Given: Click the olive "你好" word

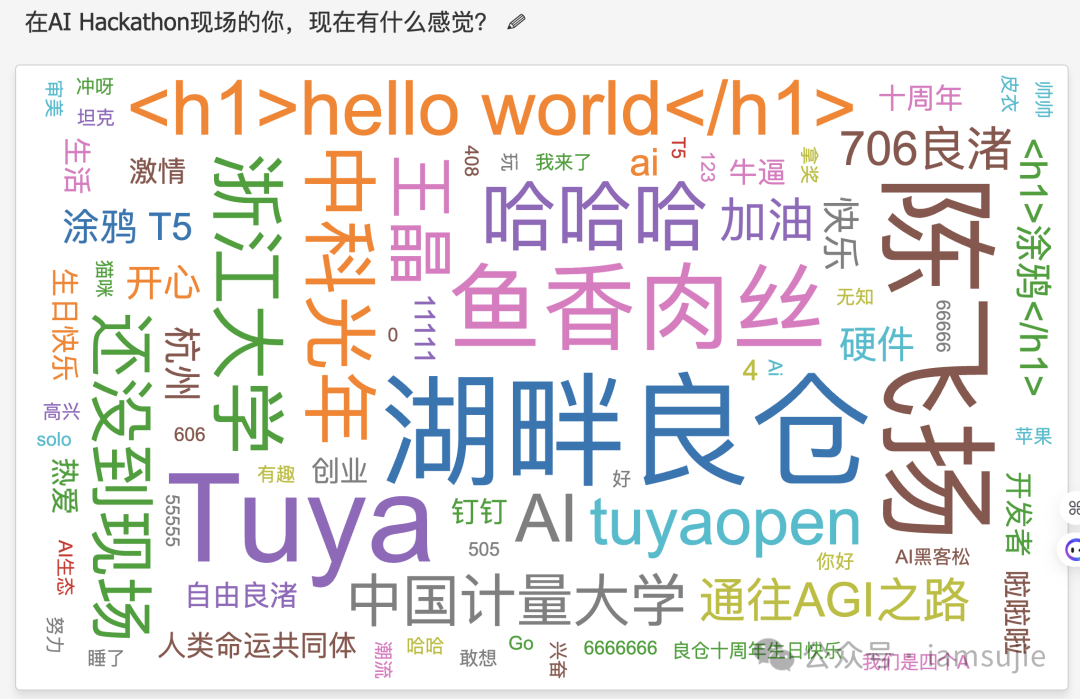Looking at the screenshot, I should (x=835, y=561).
